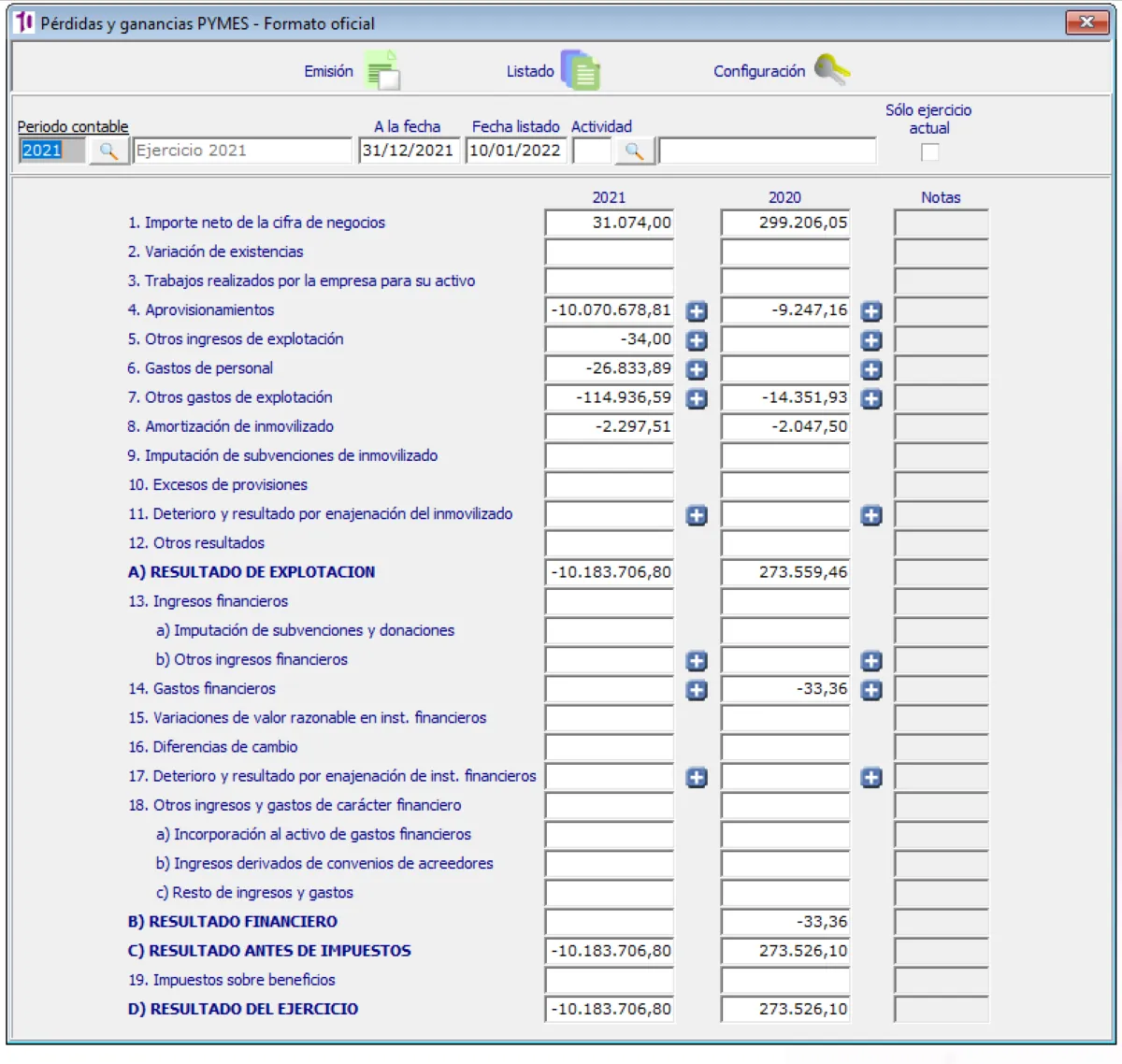Image resolution: width=1122 pixels, height=1064 pixels.
Task: Open Configuración key icon
Action: point(831,69)
